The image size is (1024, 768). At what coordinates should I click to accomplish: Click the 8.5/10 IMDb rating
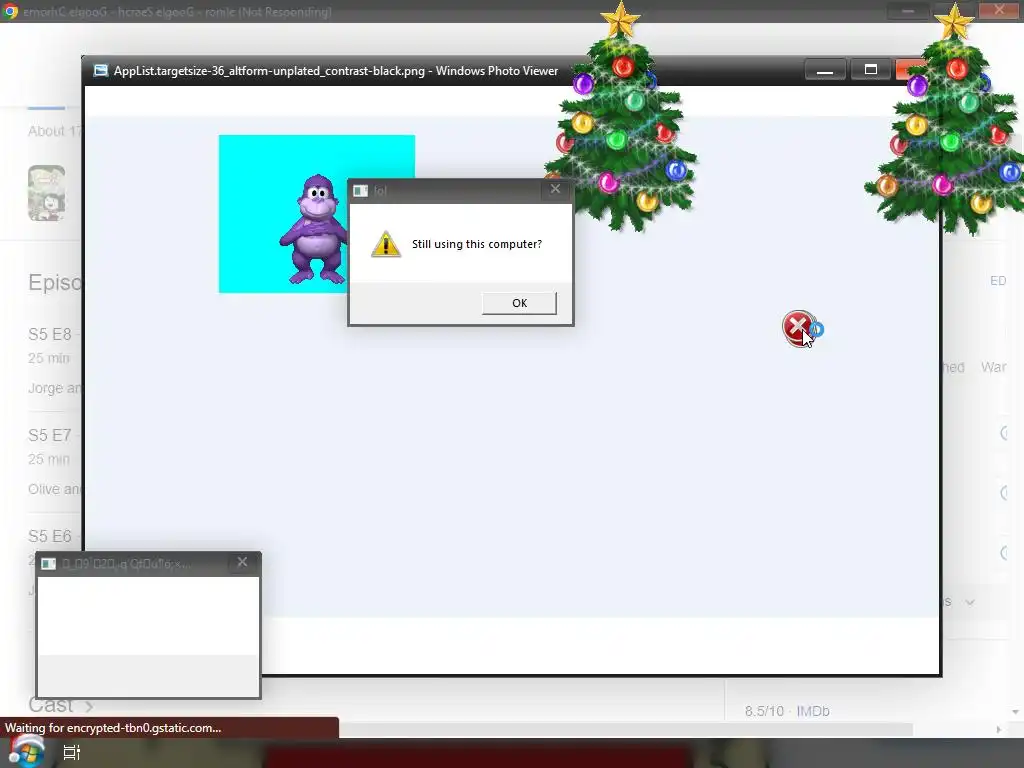tap(787, 711)
